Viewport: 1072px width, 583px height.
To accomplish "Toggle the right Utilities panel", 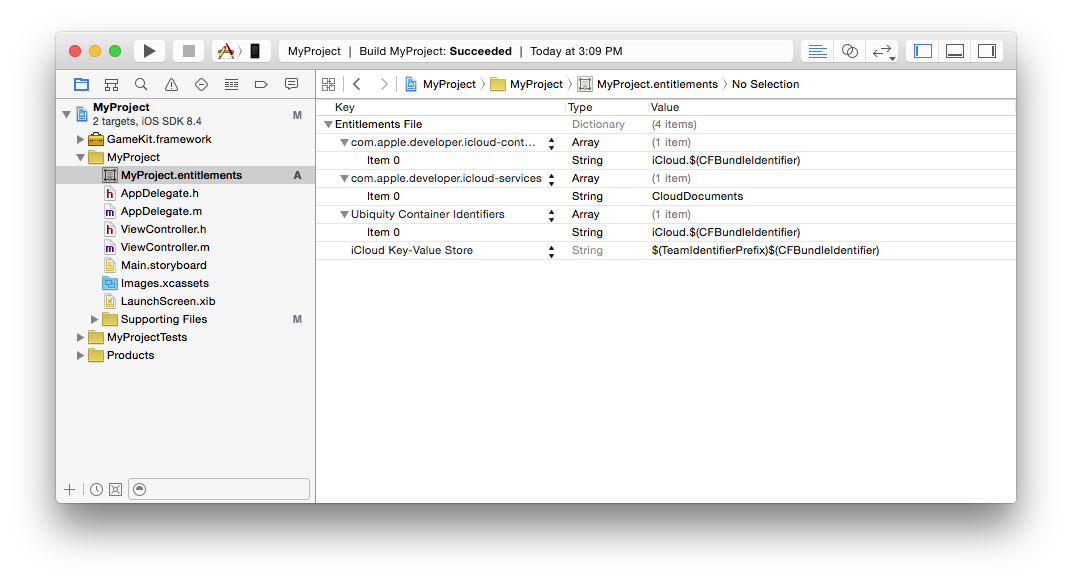I will point(987,51).
